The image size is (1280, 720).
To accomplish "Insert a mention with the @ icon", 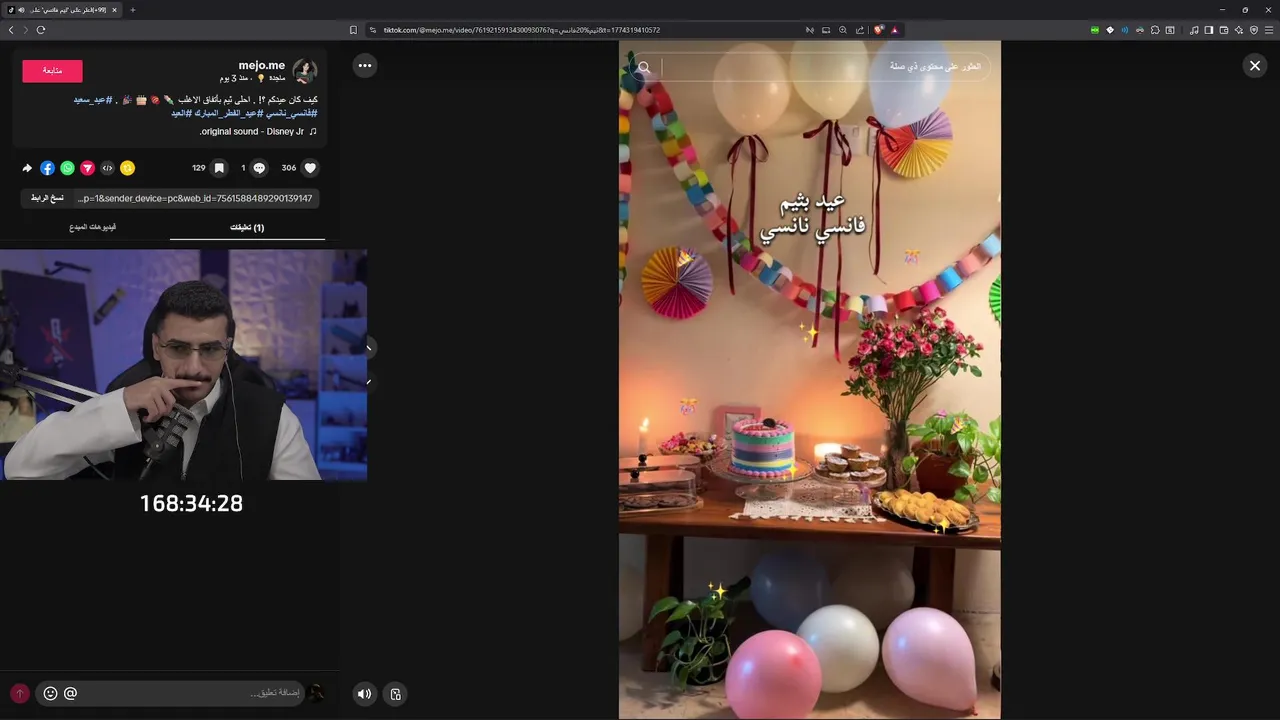I will pyautogui.click(x=70, y=693).
